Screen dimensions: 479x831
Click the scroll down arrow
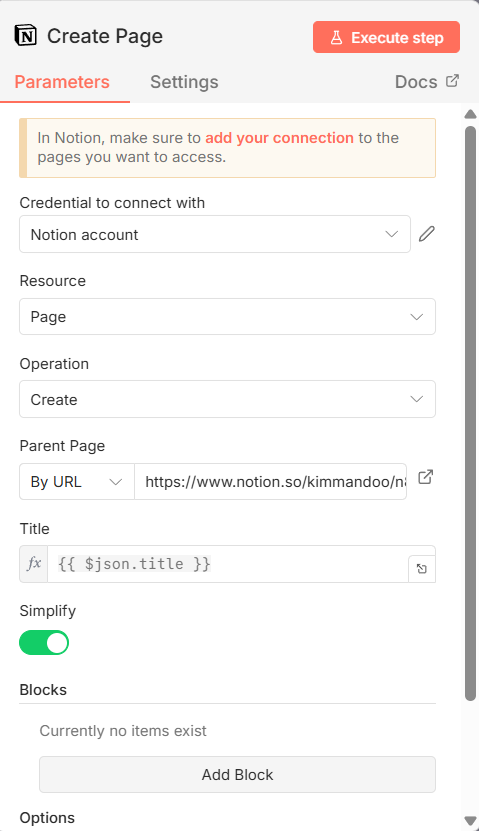(x=470, y=821)
